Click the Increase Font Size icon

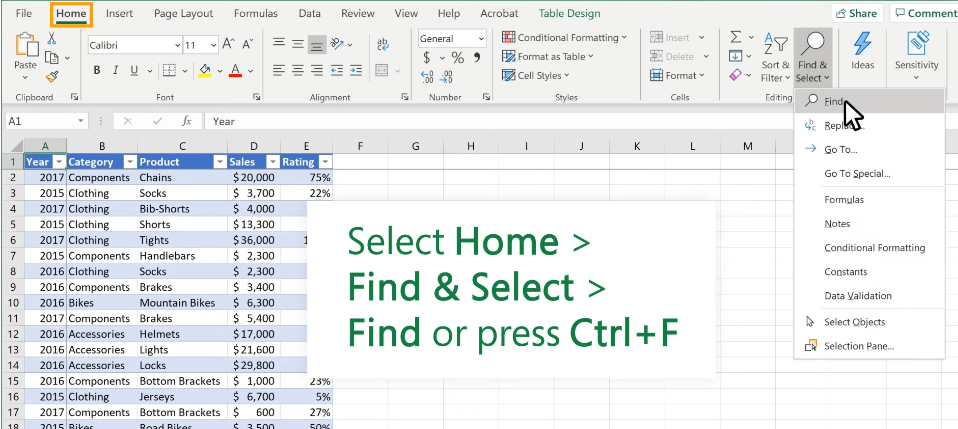(x=230, y=44)
